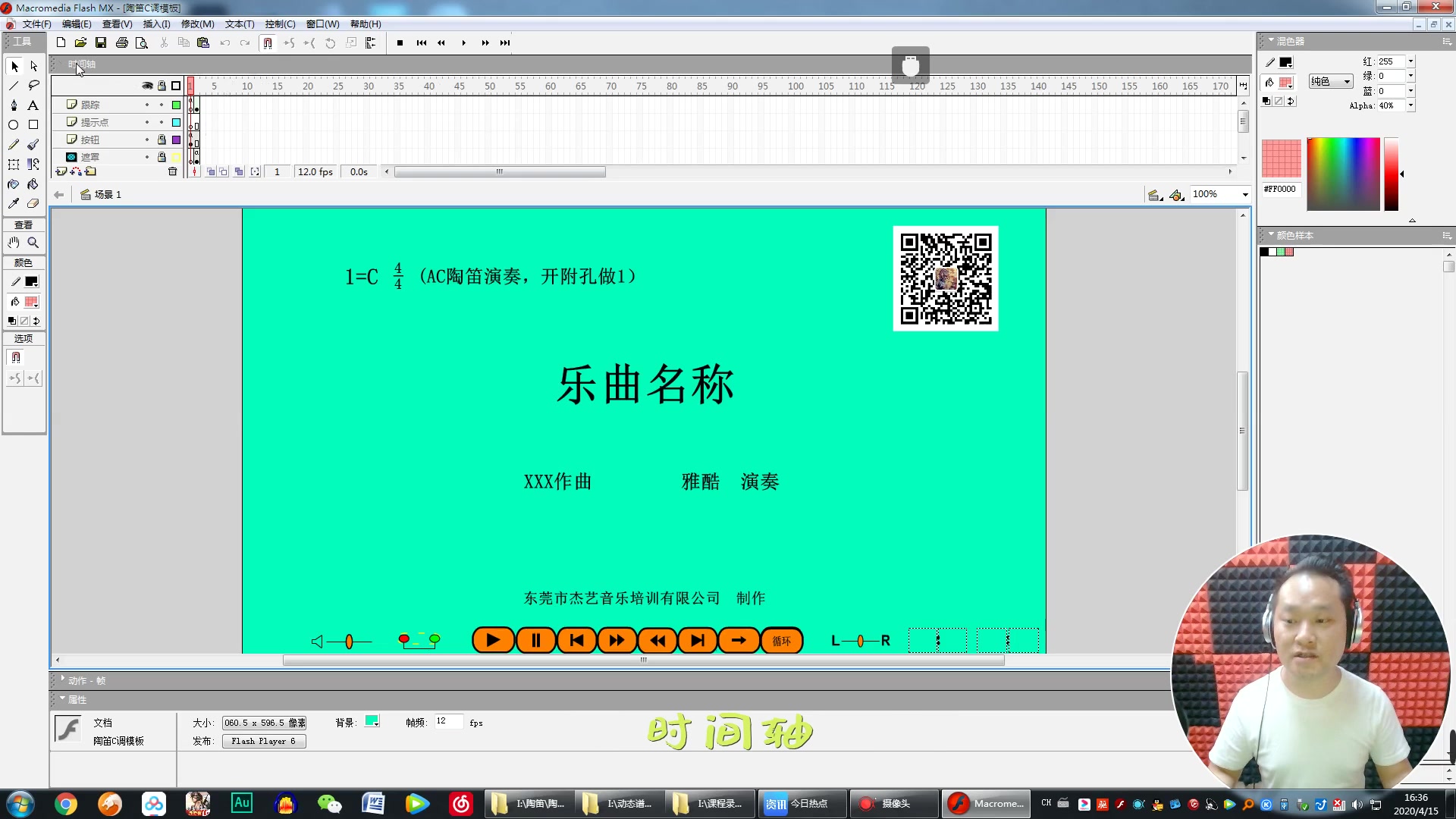Click Insert Layer icon below layers
The image size is (1456, 819).
[x=62, y=172]
